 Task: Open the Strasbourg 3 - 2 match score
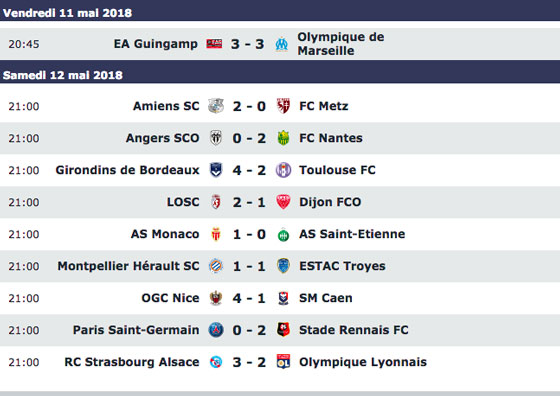[249, 362]
